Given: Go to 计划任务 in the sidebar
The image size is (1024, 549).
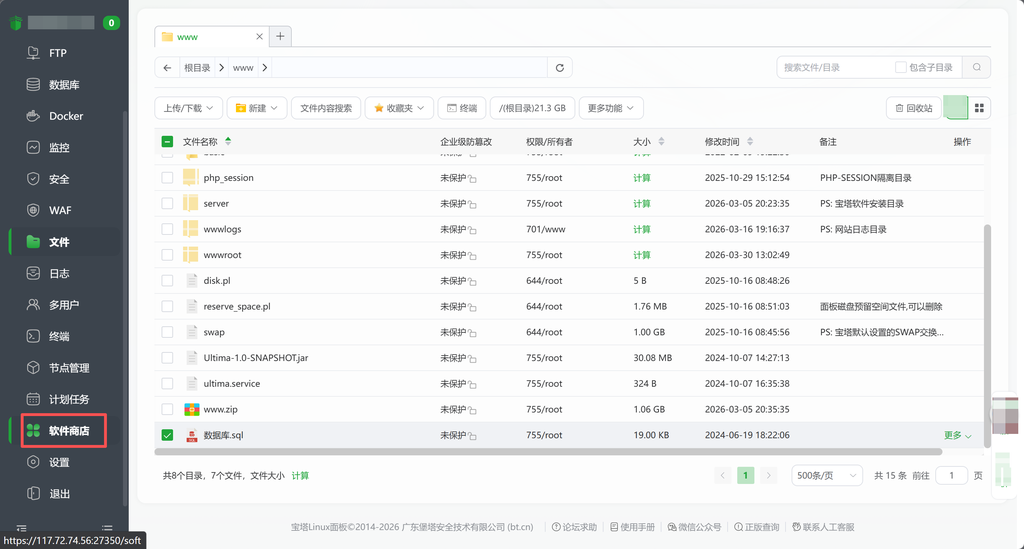Looking at the screenshot, I should (x=69, y=399).
